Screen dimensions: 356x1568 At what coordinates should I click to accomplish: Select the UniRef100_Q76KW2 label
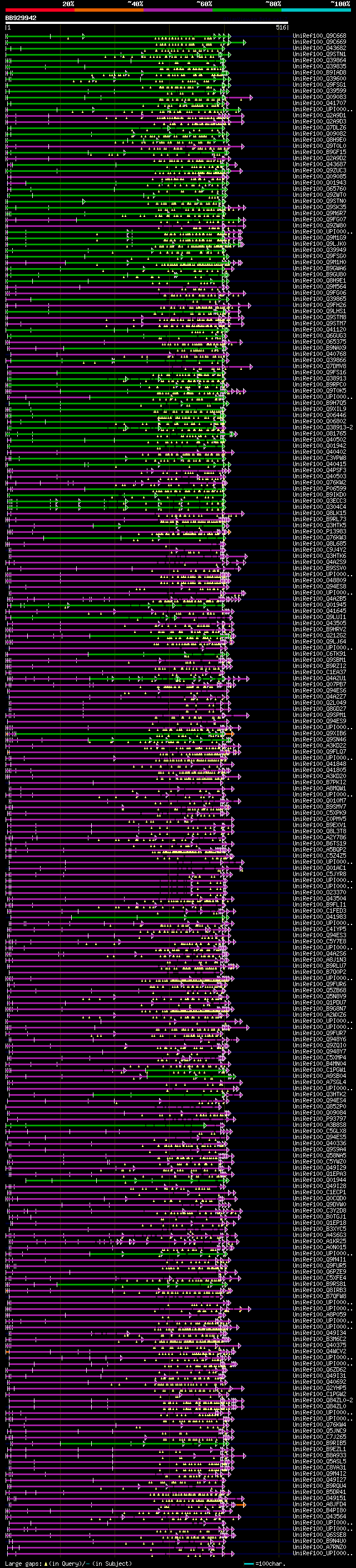pyautogui.click(x=319, y=483)
